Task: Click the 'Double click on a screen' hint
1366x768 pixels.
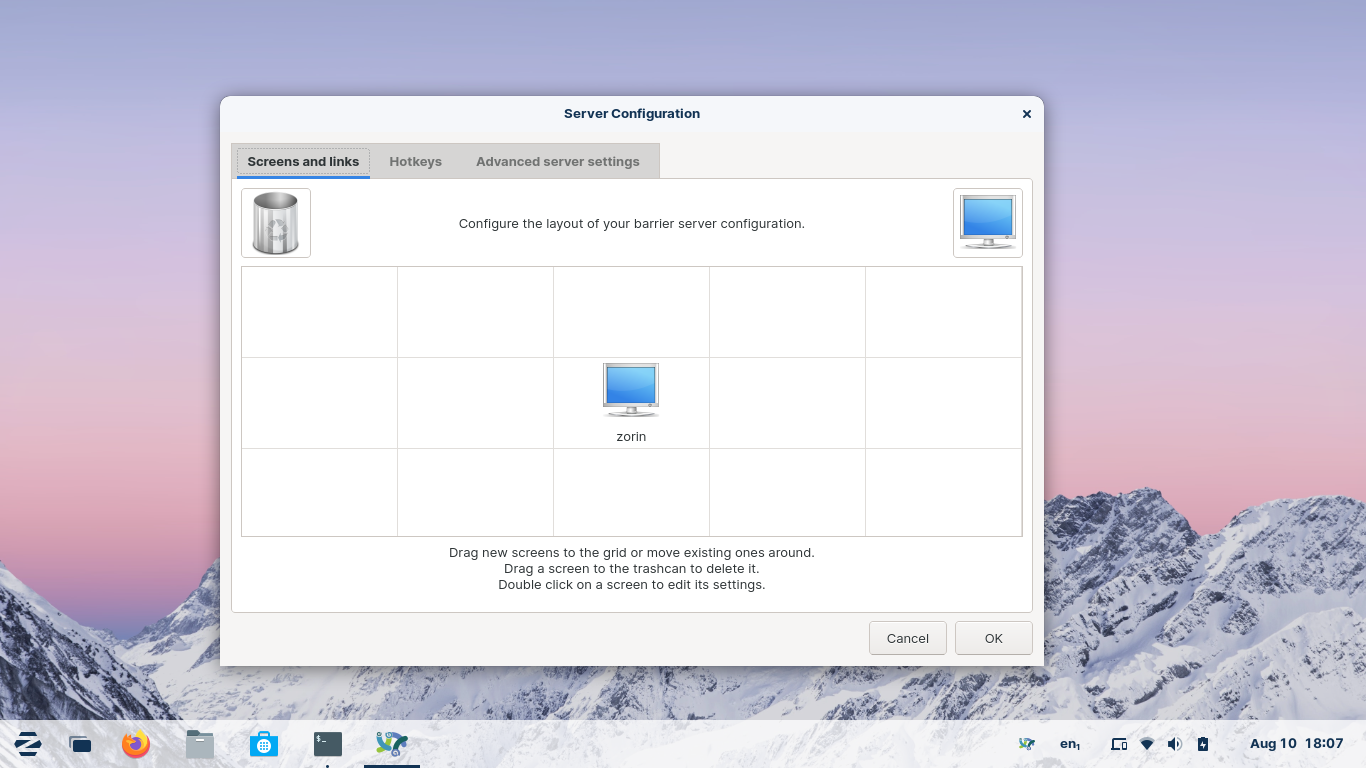Action: (632, 584)
